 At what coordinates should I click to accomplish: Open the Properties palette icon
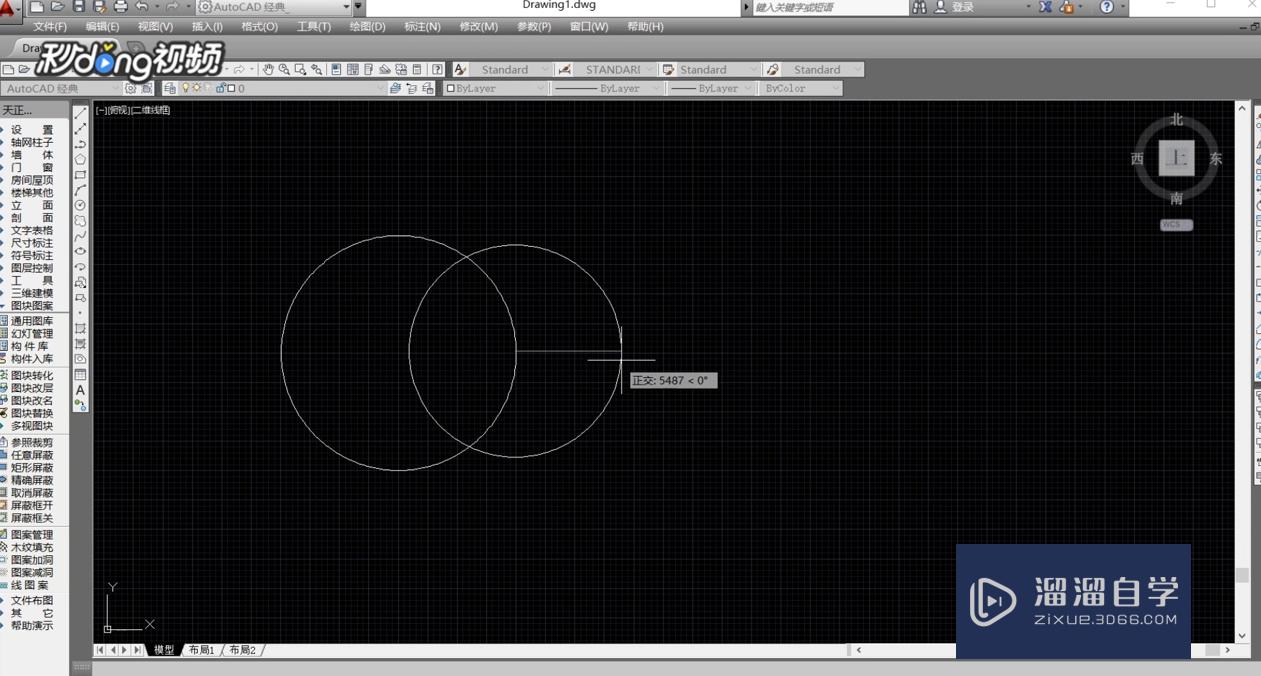click(336, 69)
